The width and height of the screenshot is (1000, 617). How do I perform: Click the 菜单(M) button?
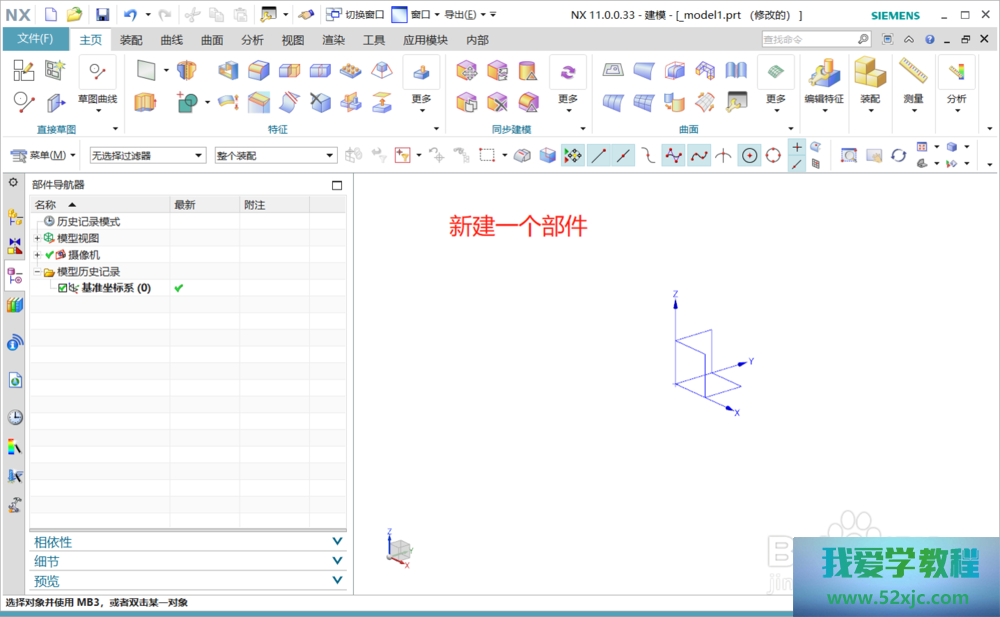(43, 155)
